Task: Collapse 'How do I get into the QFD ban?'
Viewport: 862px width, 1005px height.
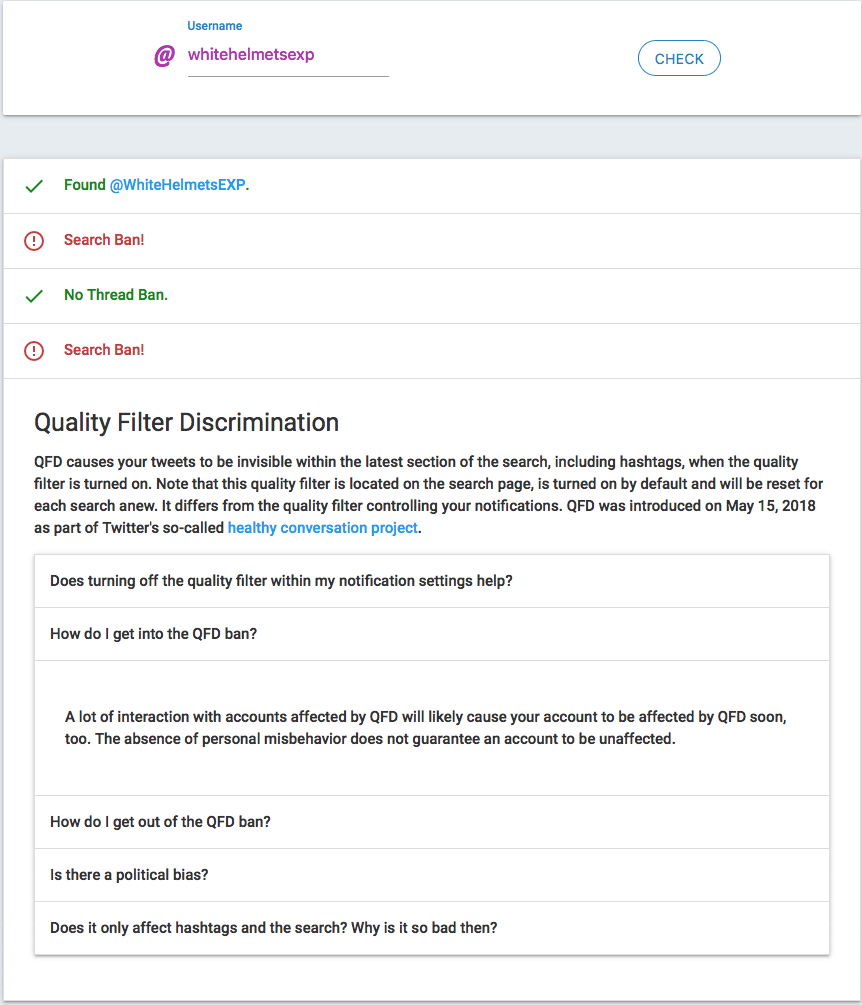Action: [431, 634]
